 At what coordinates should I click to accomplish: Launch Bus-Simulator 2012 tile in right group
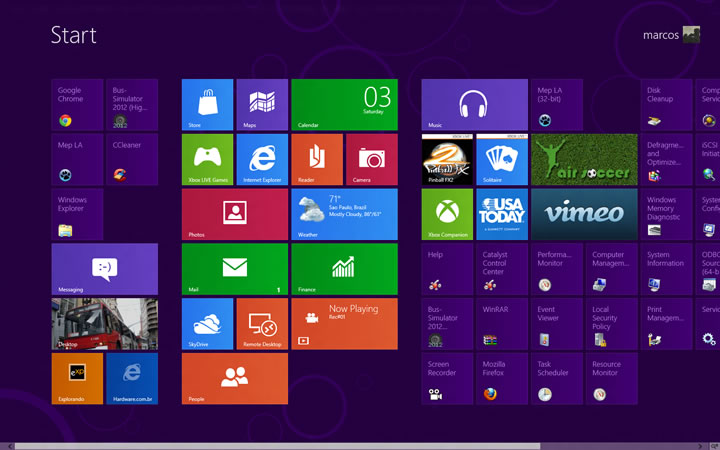[447, 324]
